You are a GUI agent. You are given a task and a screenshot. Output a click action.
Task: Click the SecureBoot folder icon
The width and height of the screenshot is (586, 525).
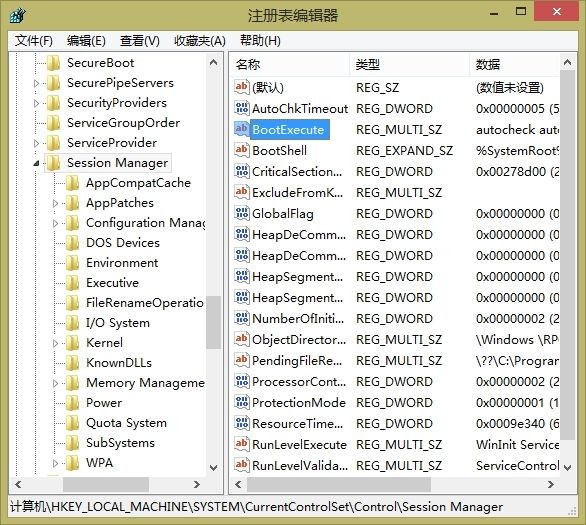point(54,63)
